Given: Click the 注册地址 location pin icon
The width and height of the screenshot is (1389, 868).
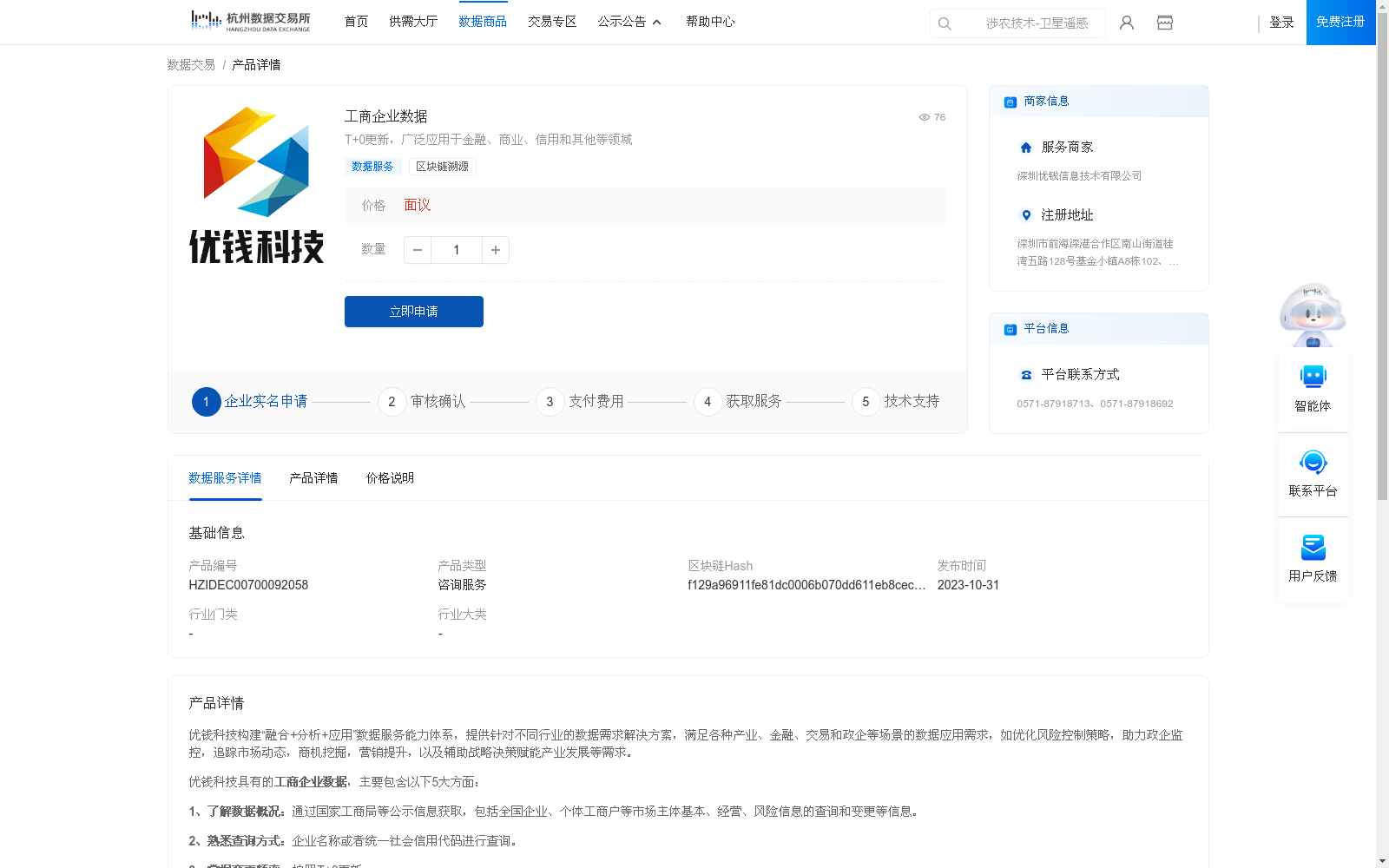Looking at the screenshot, I should (1026, 215).
